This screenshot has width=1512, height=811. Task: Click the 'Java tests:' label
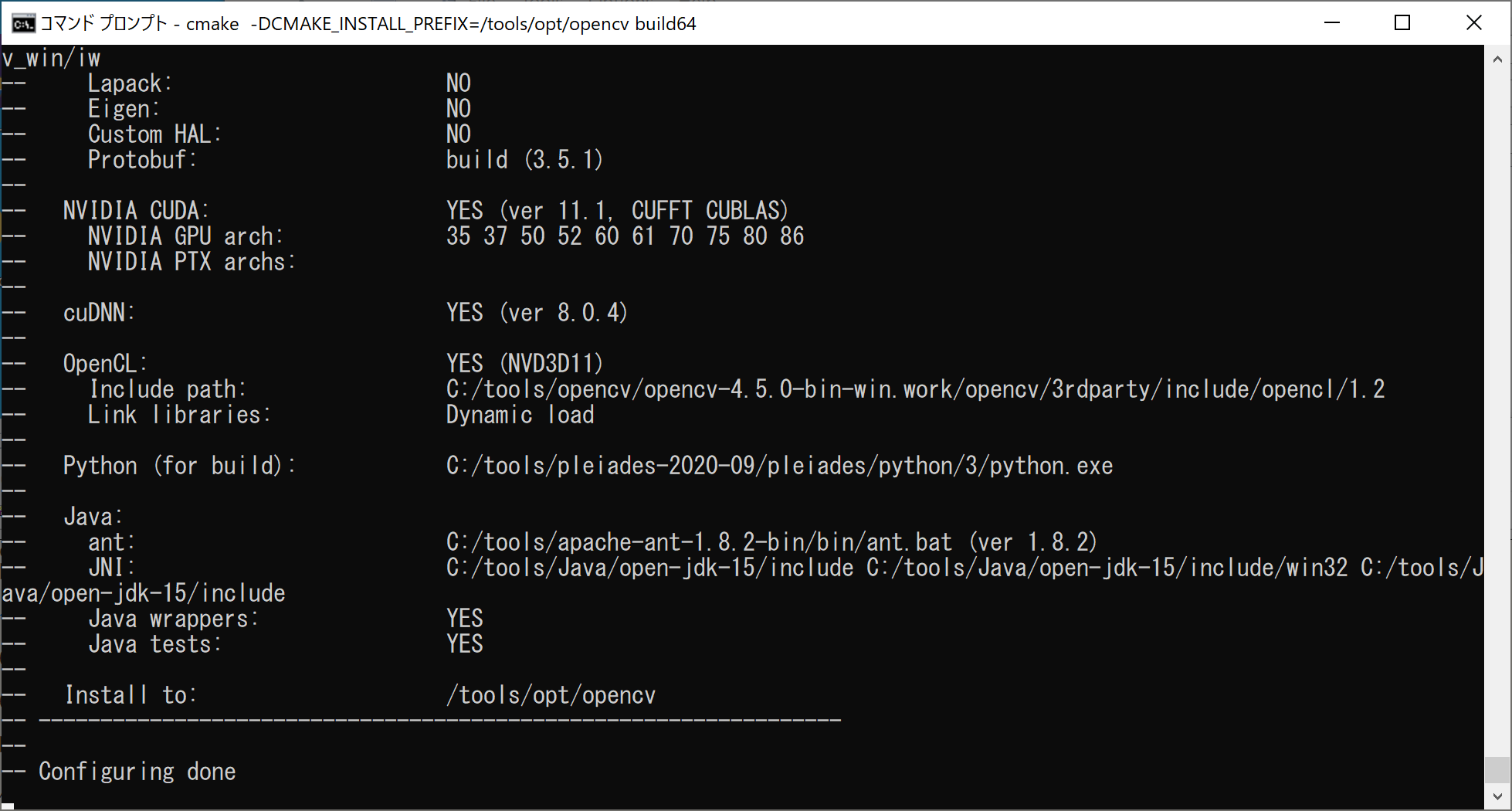154,644
